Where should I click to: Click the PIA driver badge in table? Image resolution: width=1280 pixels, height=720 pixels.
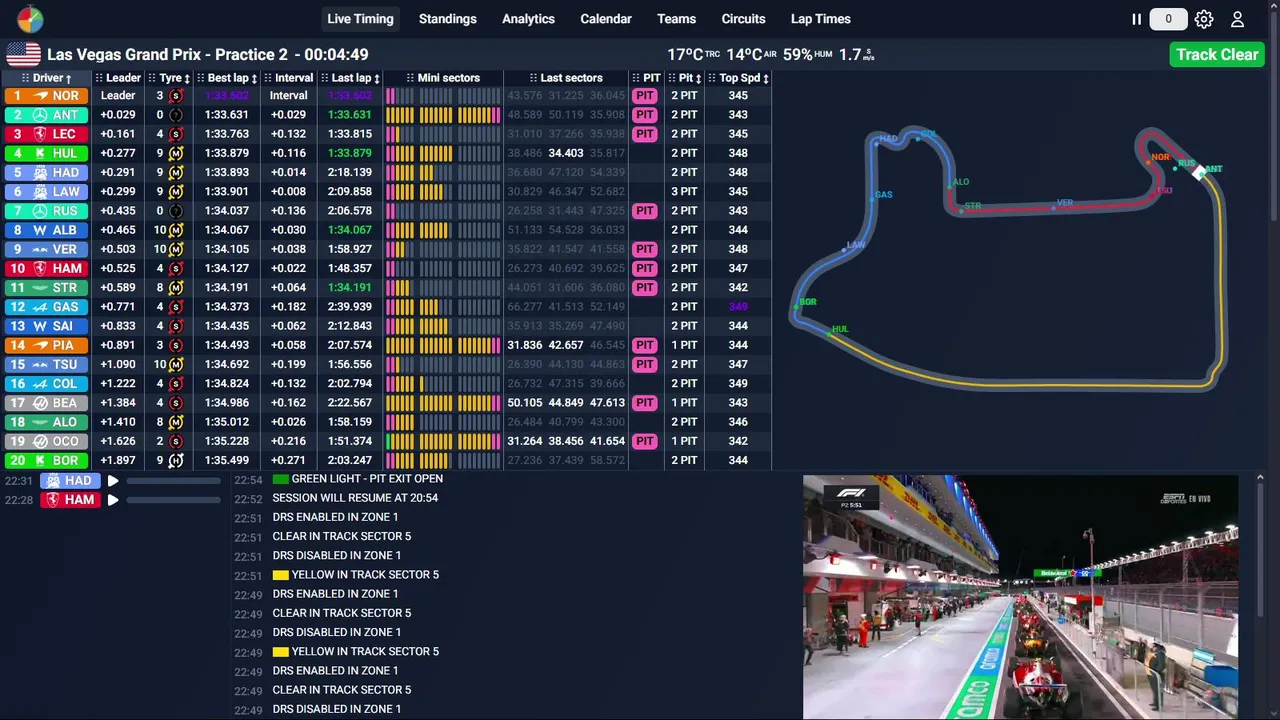tap(47, 345)
